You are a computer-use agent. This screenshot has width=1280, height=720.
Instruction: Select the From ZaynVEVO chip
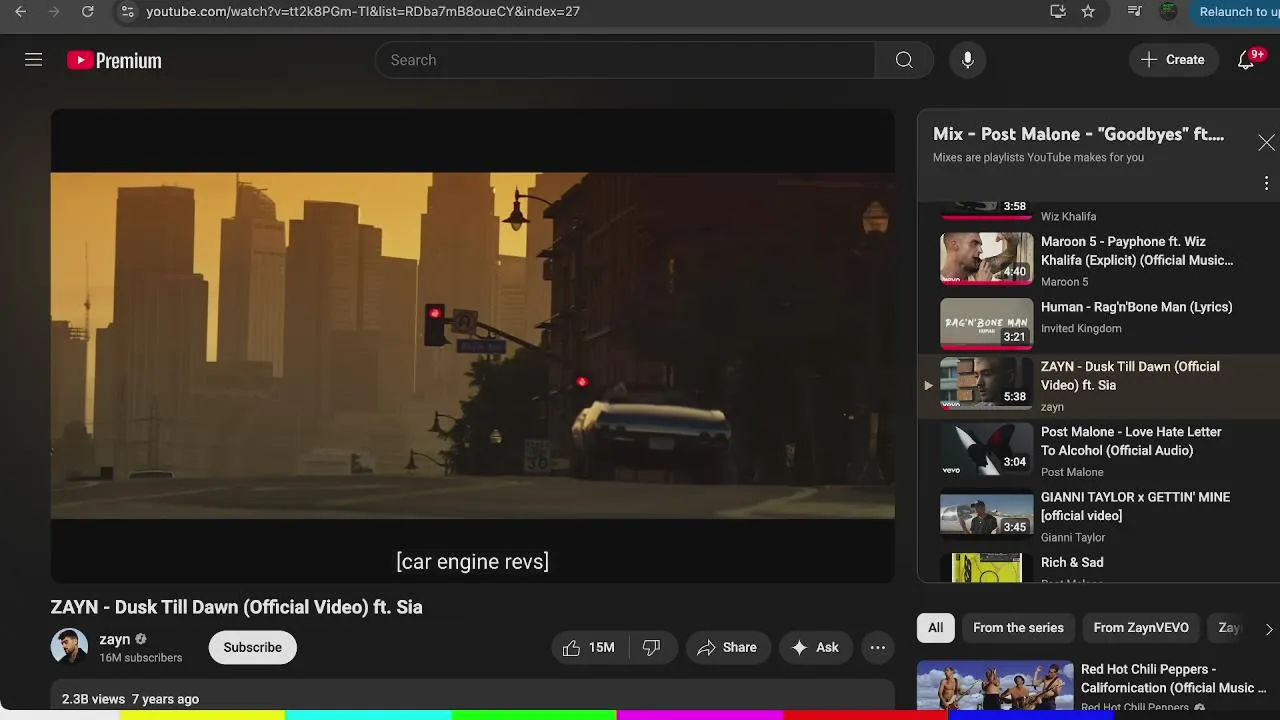[1141, 628]
